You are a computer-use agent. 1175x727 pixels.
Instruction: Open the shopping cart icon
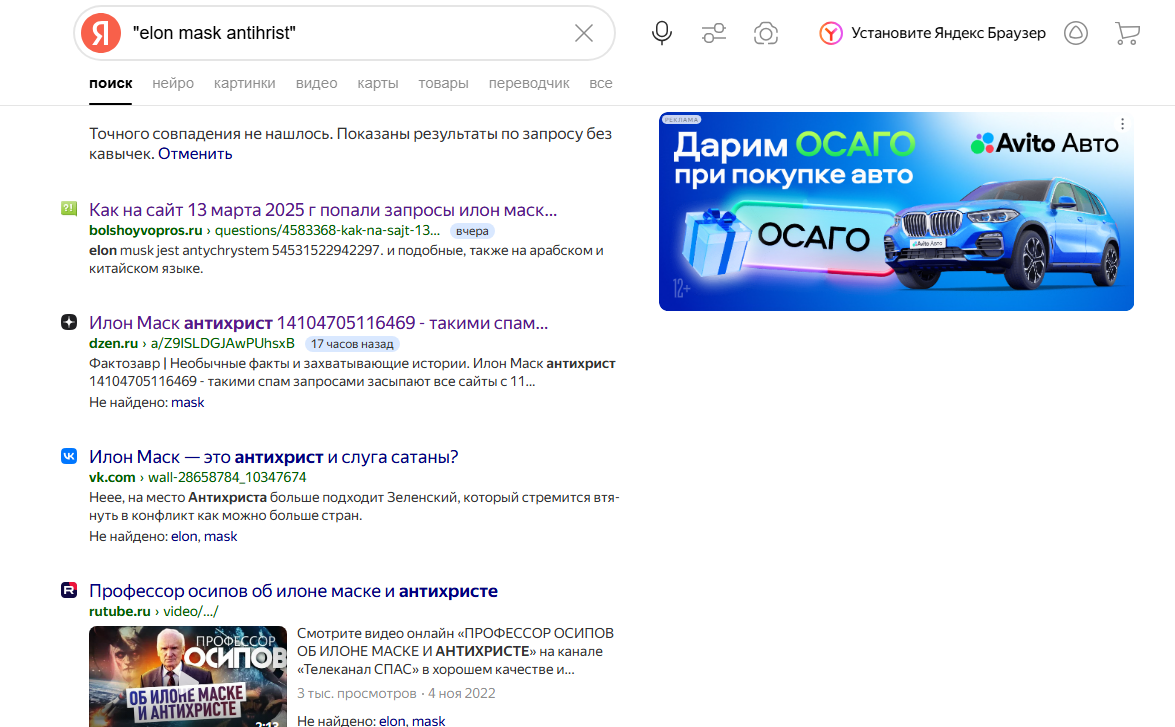(1127, 32)
